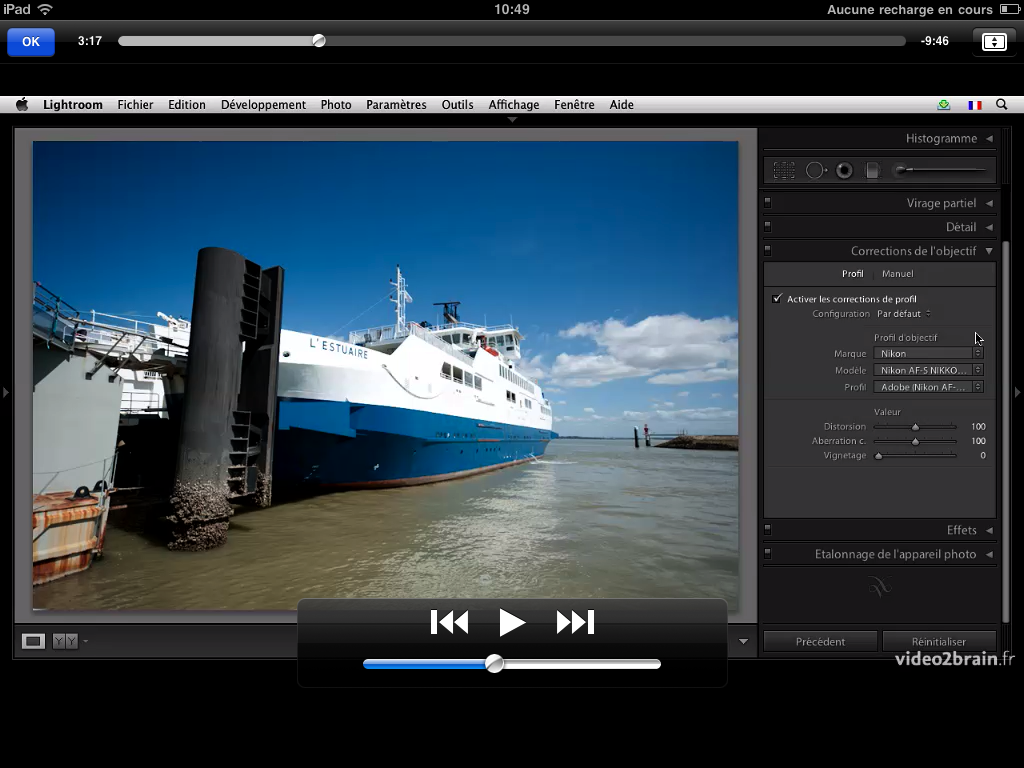
Task: Expand the Histogramme panel
Action: 989,138
